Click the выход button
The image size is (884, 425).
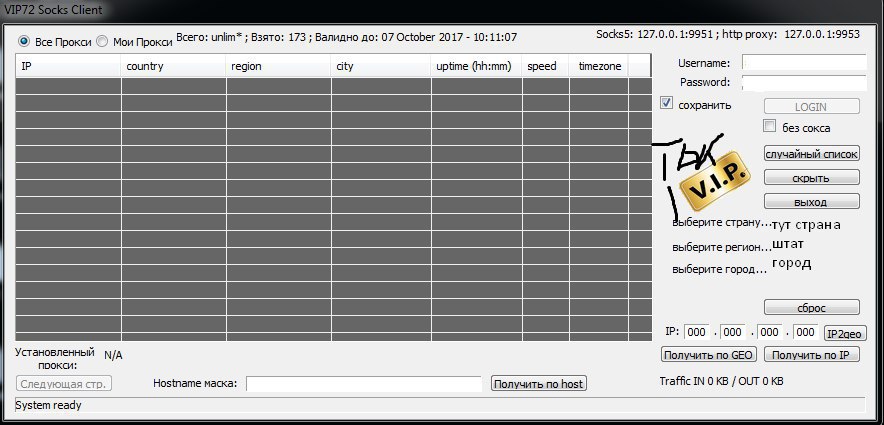(811, 201)
